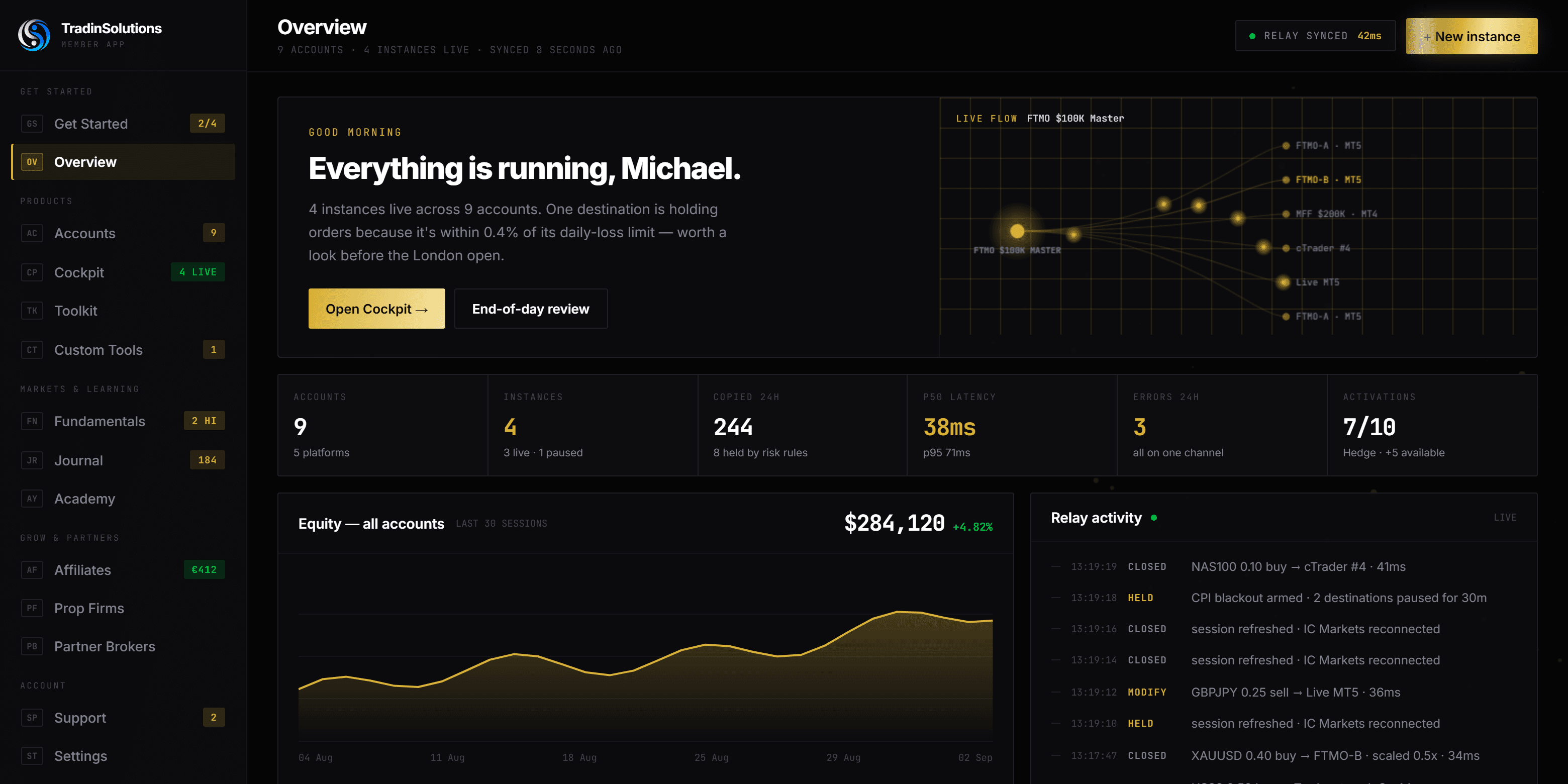
Task: Open the Support section
Action: [x=123, y=718]
